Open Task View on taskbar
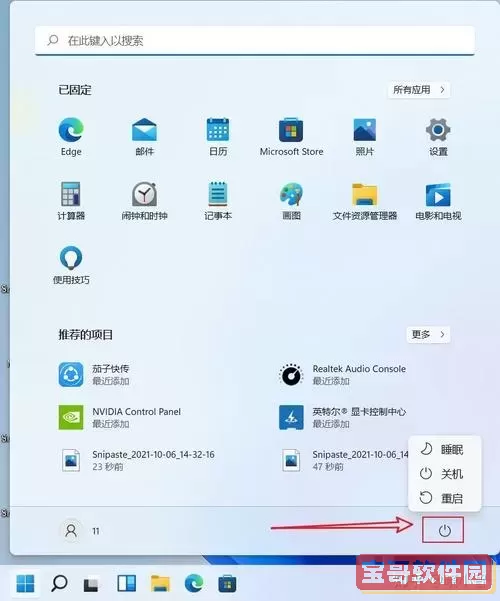Image resolution: width=500 pixels, height=601 pixels. pyautogui.click(x=92, y=584)
